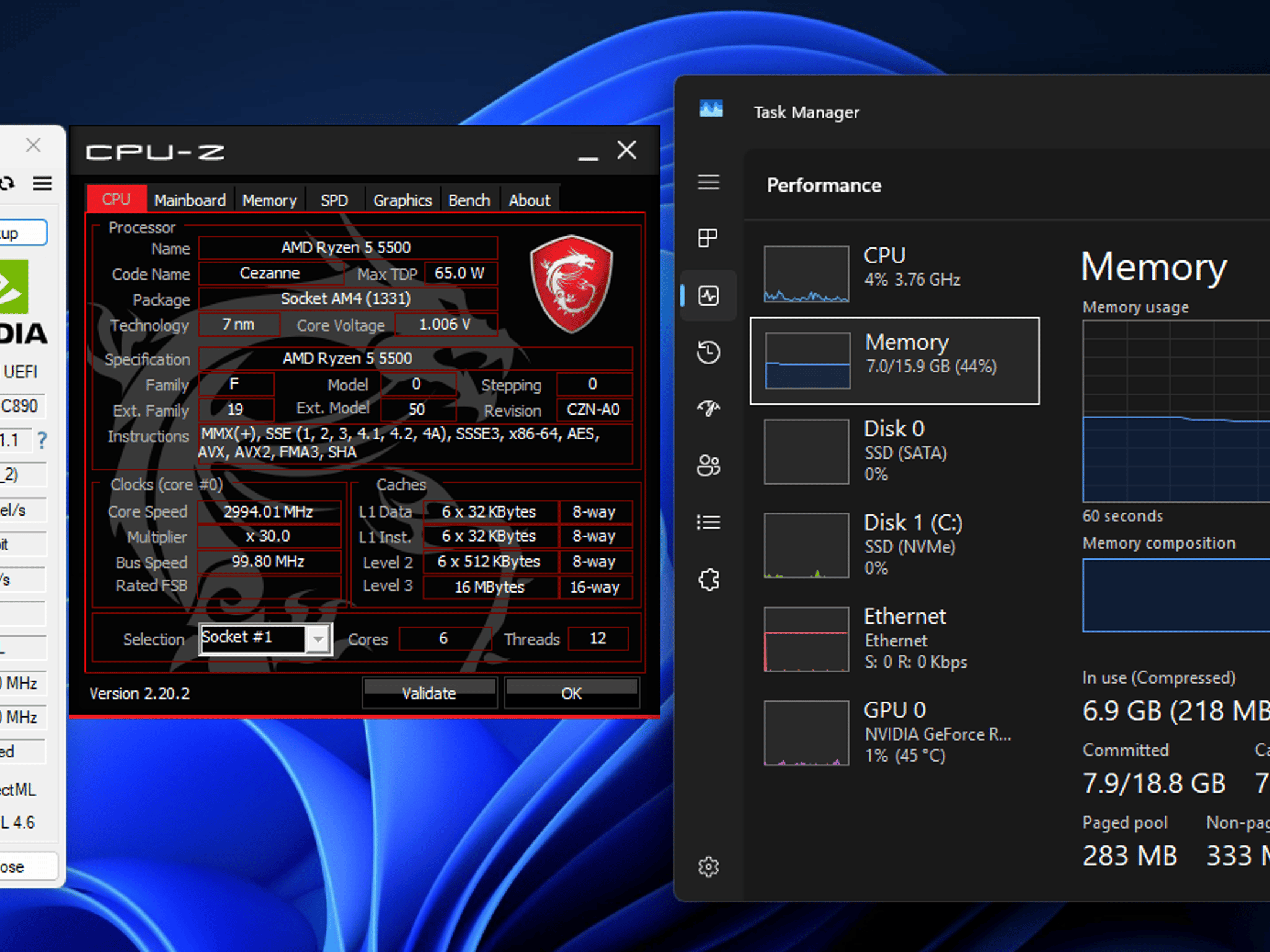1270x952 pixels.
Task: Click the Revision value CZN-A0
Action: [x=594, y=410]
